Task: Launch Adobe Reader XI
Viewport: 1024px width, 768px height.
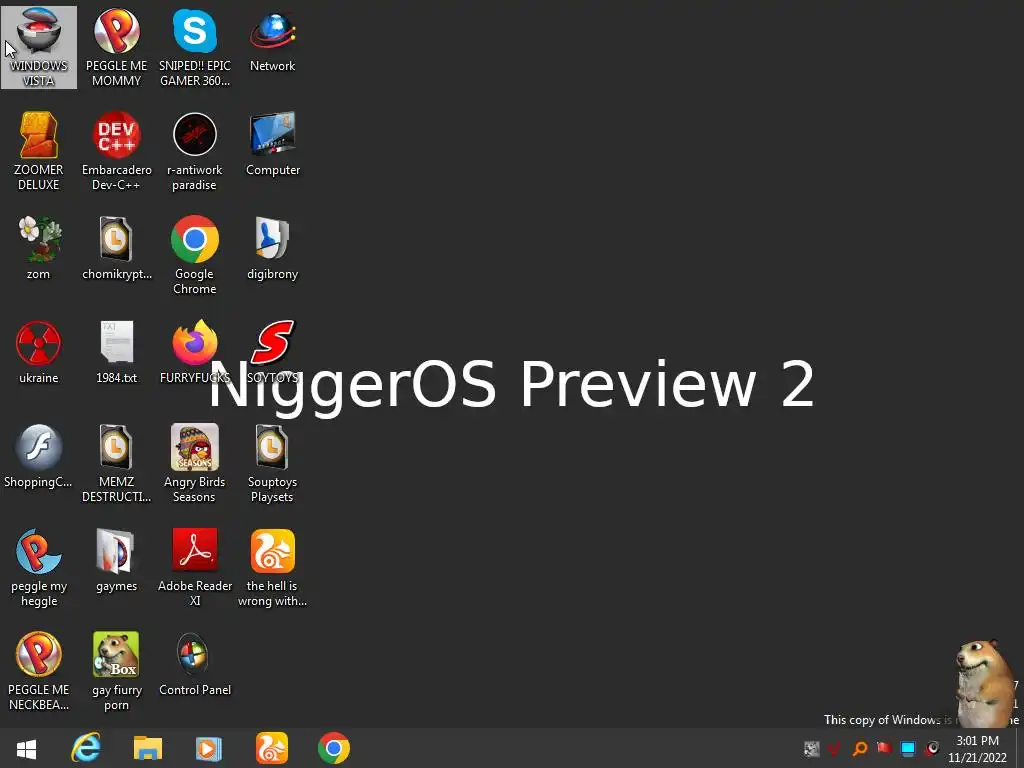Action: [x=195, y=567]
